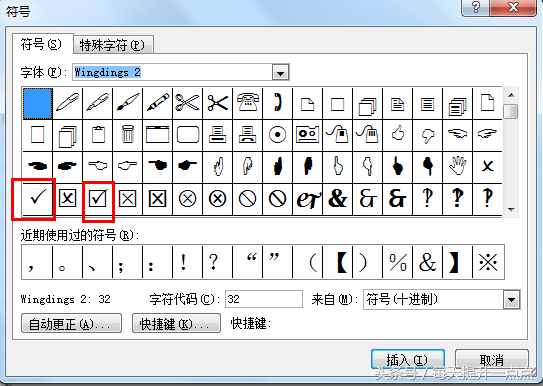Choose the recently used 【 bracket symbol

coord(337,262)
